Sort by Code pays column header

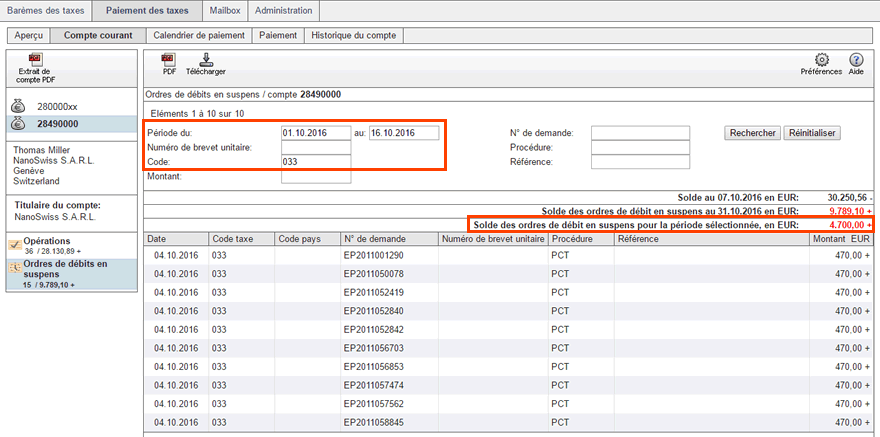307,239
